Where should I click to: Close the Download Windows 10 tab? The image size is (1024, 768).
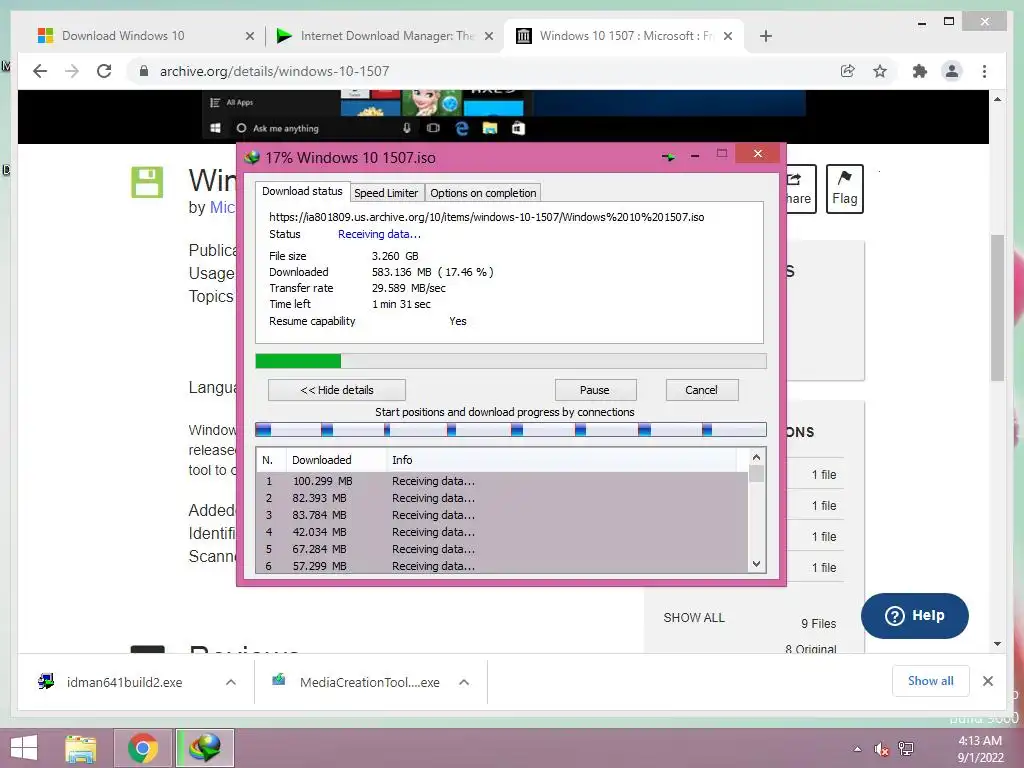pyautogui.click(x=249, y=36)
